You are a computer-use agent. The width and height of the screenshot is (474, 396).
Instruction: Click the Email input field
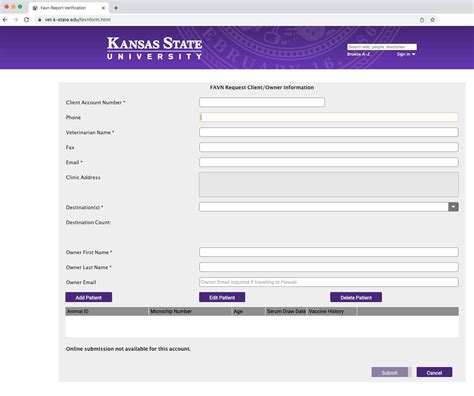pyautogui.click(x=329, y=162)
